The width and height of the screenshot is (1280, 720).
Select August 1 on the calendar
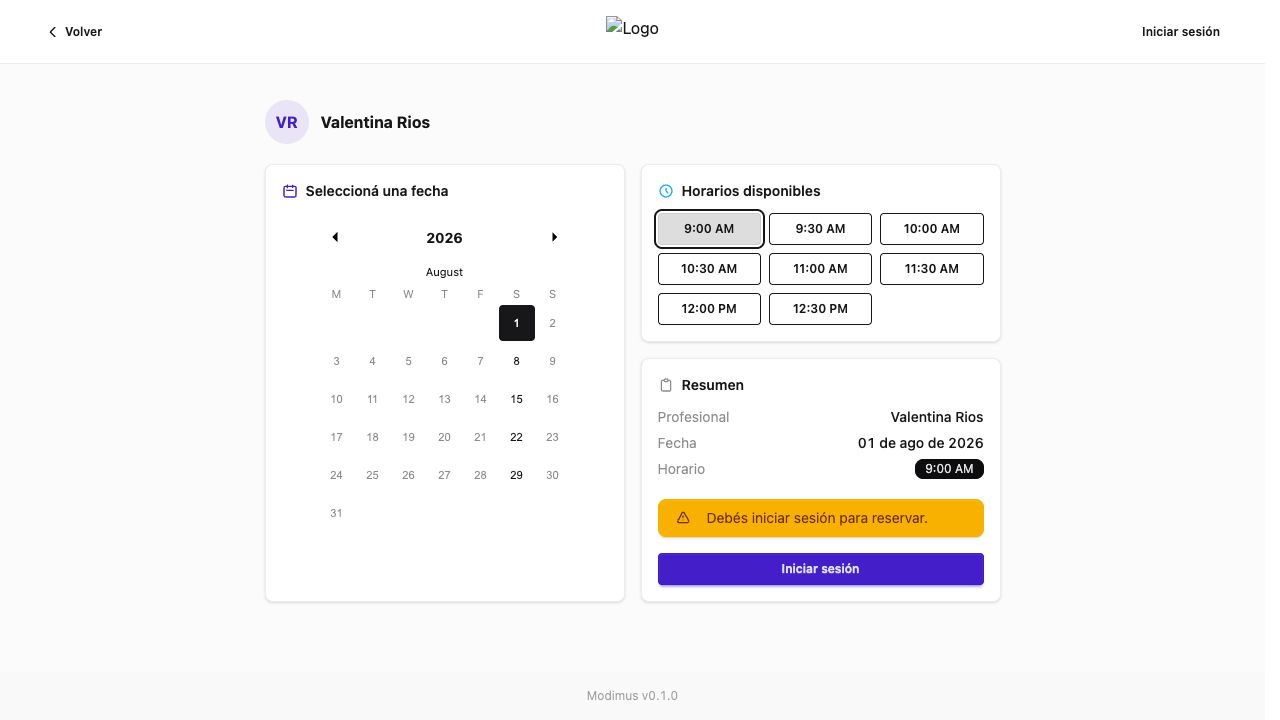click(517, 323)
